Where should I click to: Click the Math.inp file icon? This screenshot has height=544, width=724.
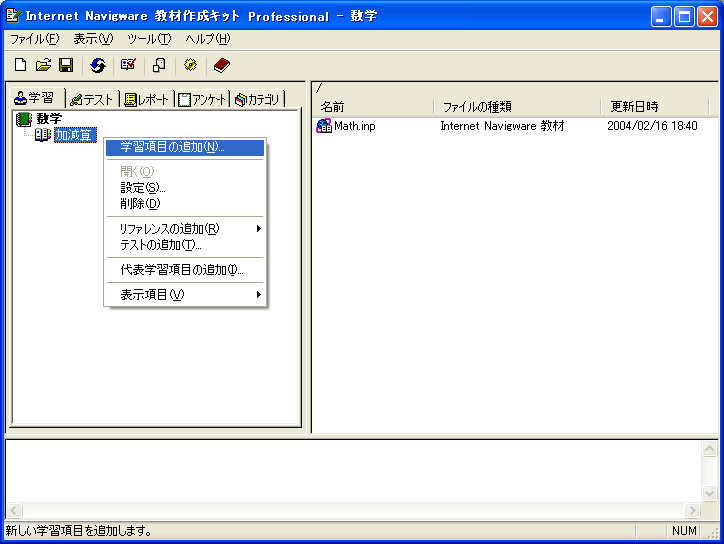pyautogui.click(x=324, y=126)
